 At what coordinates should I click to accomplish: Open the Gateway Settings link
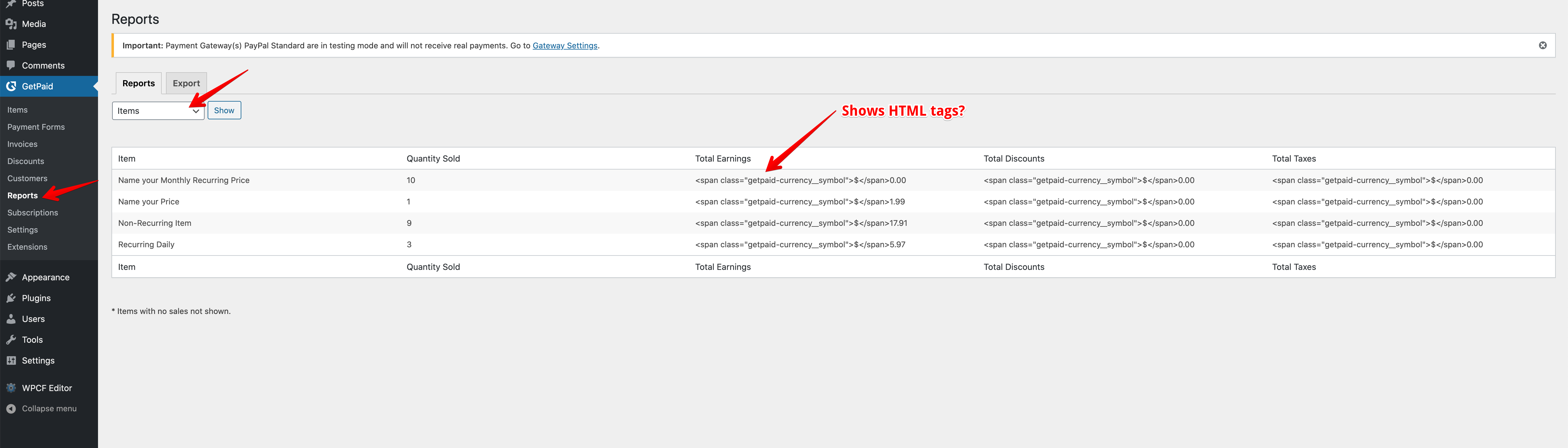[565, 45]
